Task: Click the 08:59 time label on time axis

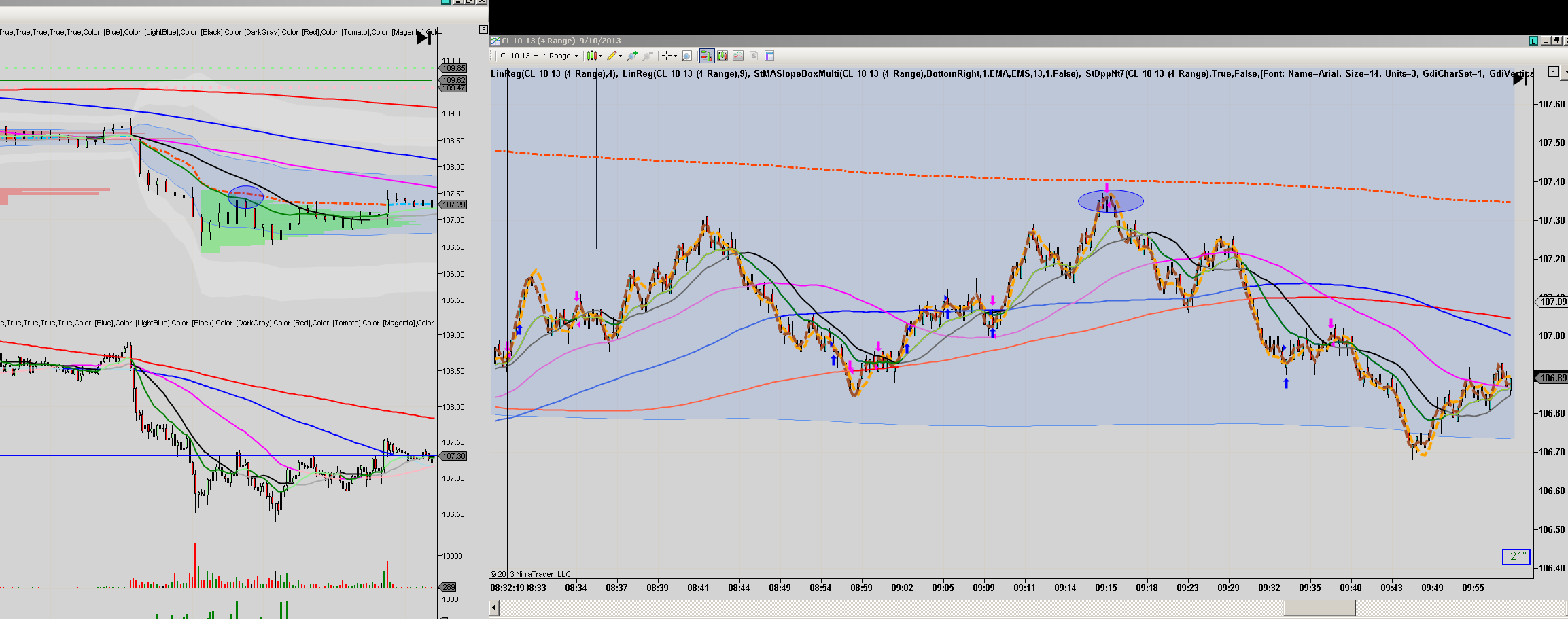Action: pyautogui.click(x=861, y=588)
